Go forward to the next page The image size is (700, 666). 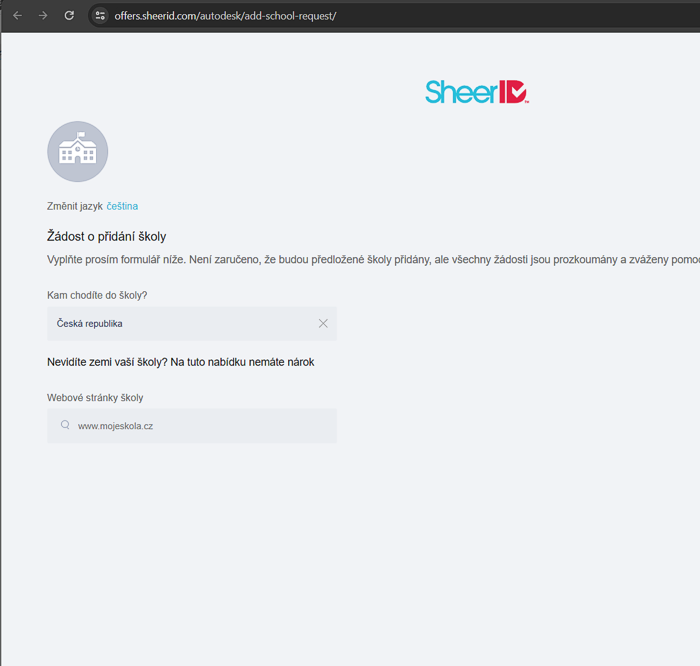tap(43, 16)
